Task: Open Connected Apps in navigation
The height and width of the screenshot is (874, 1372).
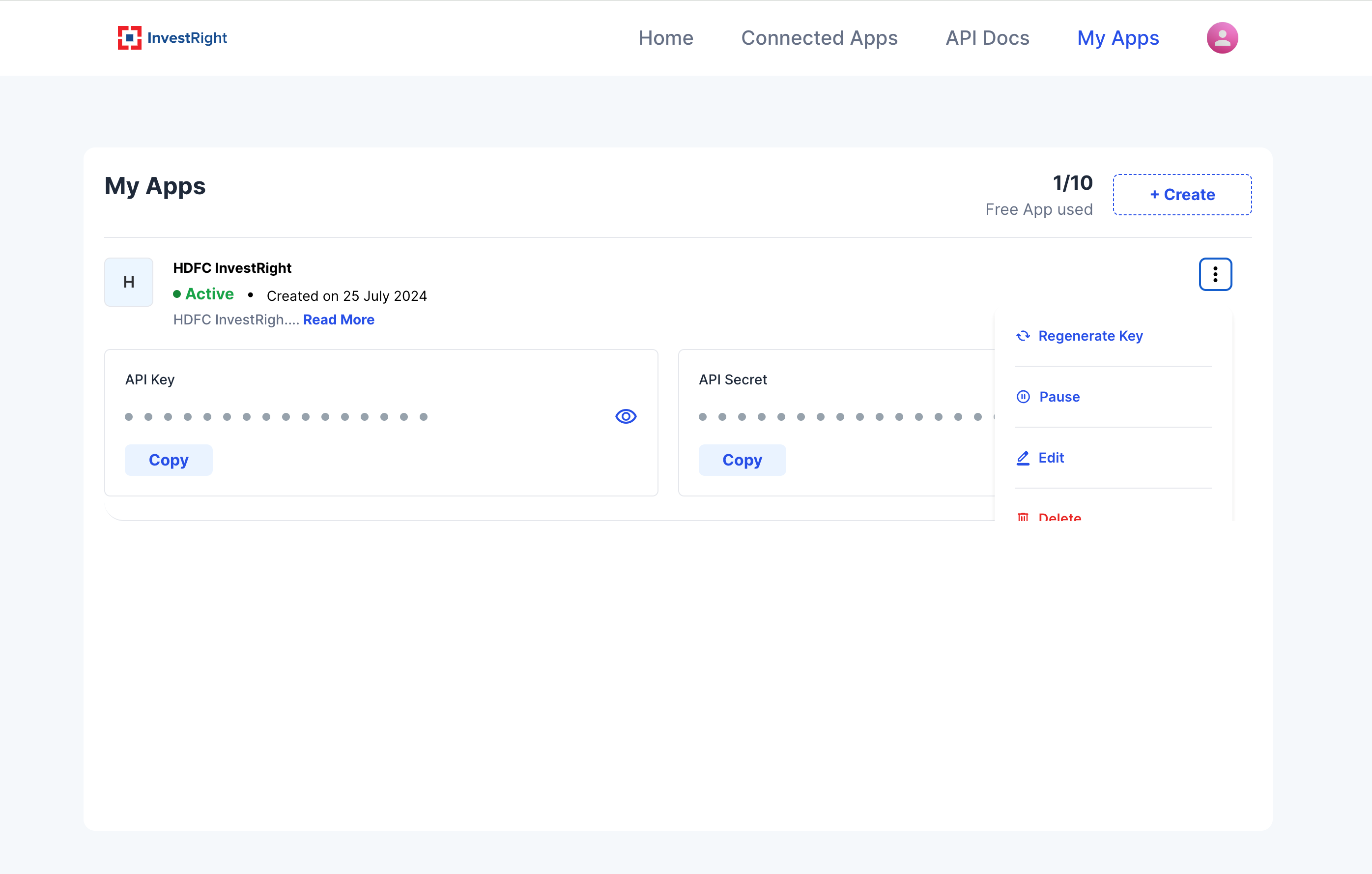Action: (819, 38)
